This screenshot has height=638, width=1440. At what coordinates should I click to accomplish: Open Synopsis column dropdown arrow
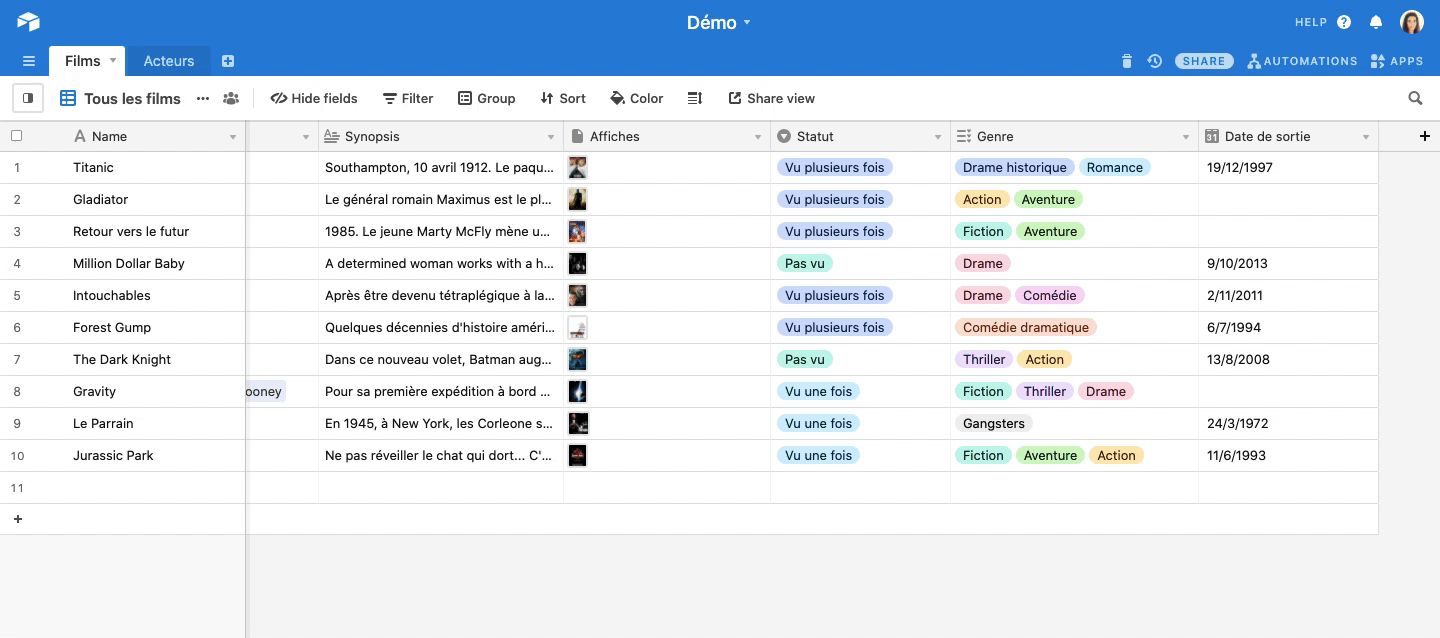pyautogui.click(x=551, y=137)
